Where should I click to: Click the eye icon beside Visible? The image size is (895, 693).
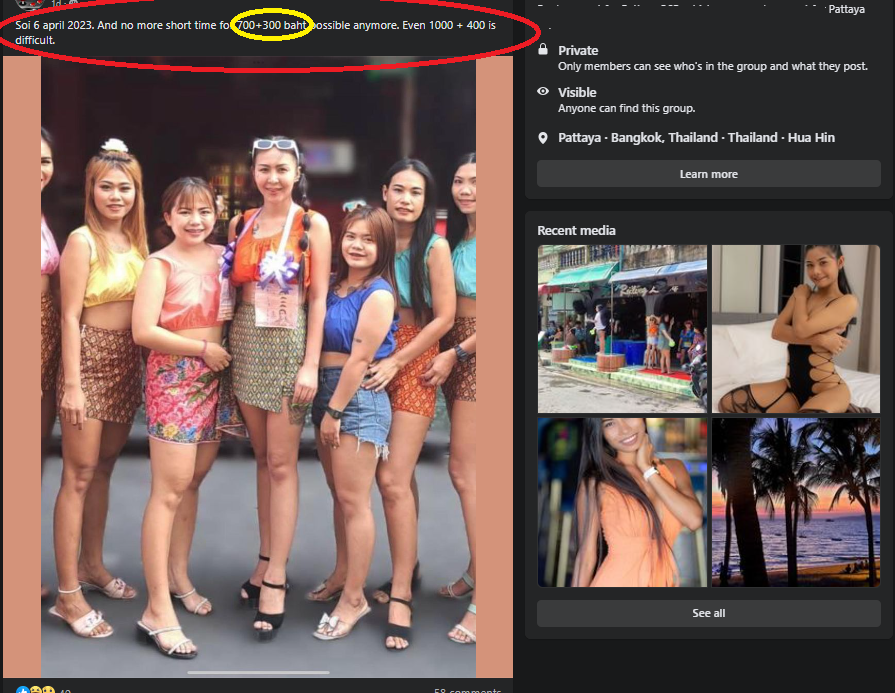point(543,92)
